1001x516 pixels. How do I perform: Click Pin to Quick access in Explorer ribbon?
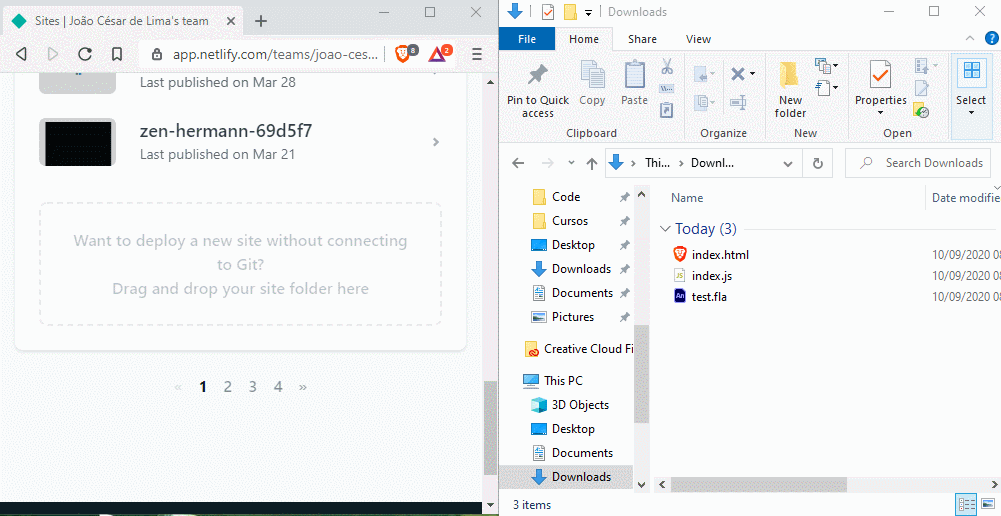[538, 90]
